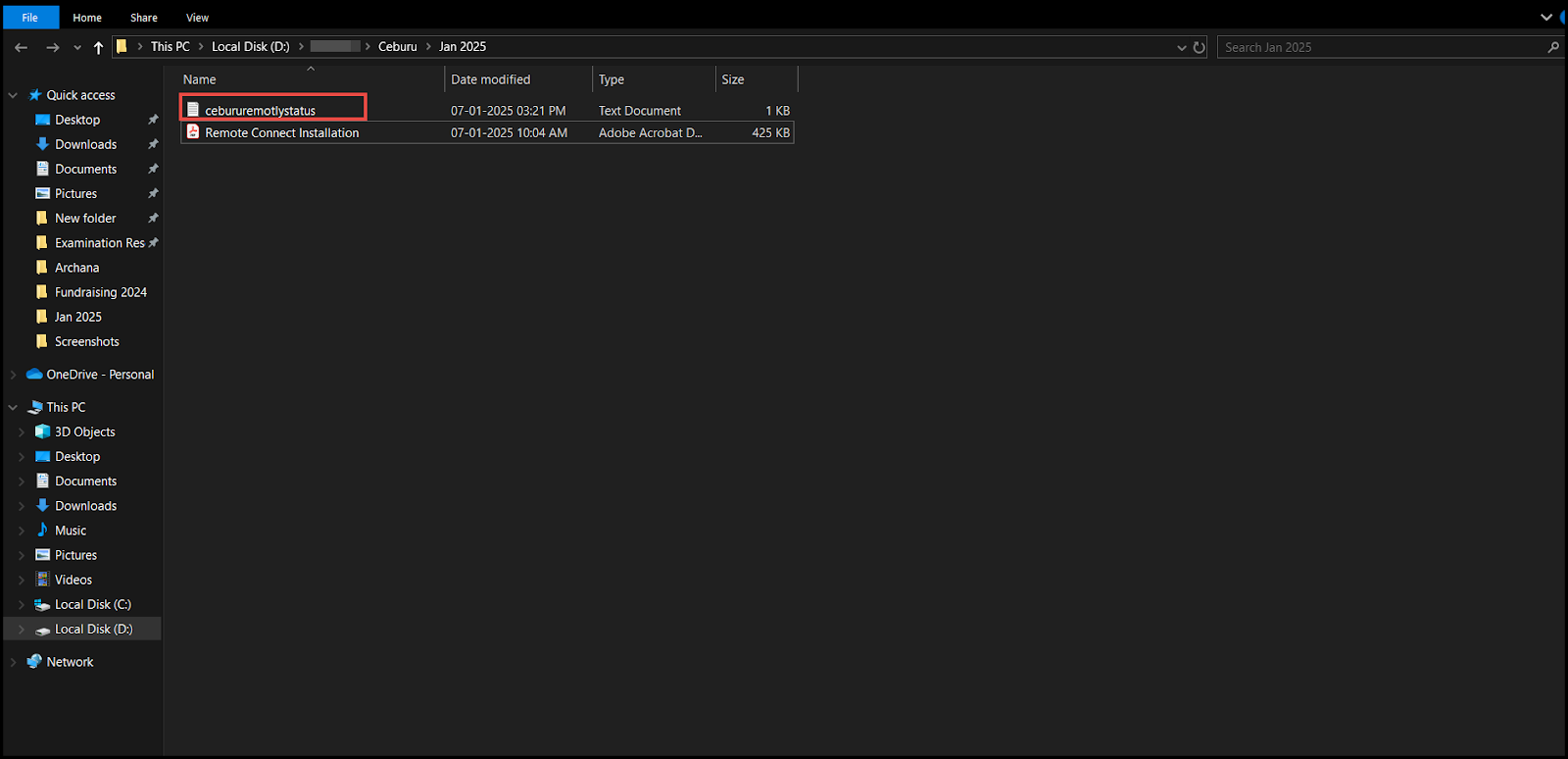This screenshot has width=1568, height=759.
Task: Open Quick access in navigation pane
Action: [x=80, y=95]
